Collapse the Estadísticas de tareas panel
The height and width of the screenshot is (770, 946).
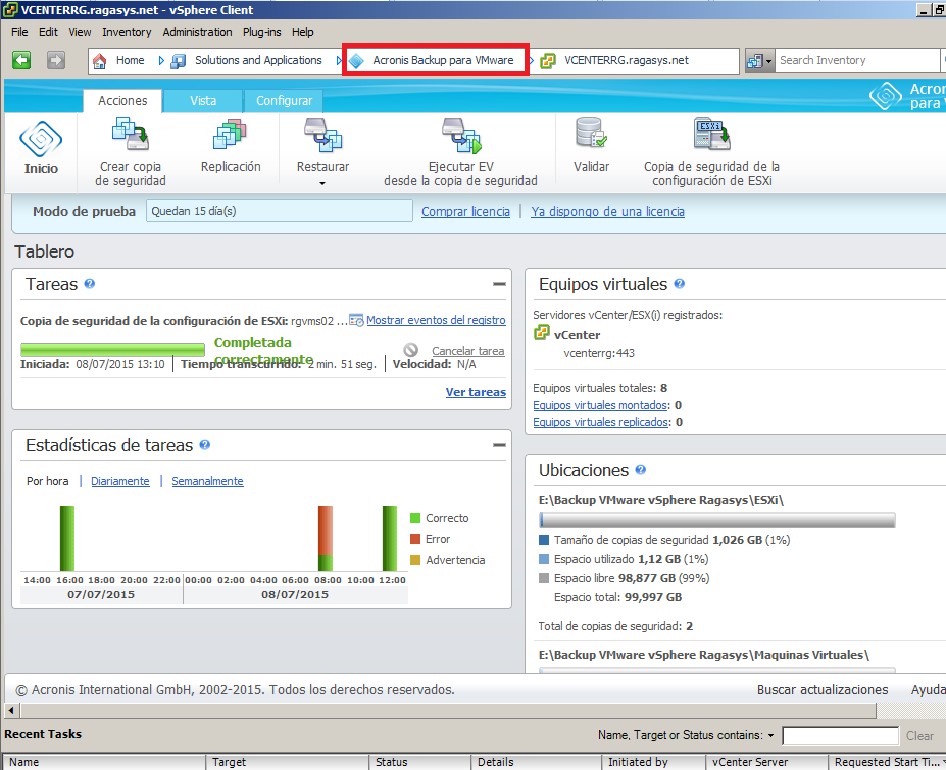click(499, 445)
